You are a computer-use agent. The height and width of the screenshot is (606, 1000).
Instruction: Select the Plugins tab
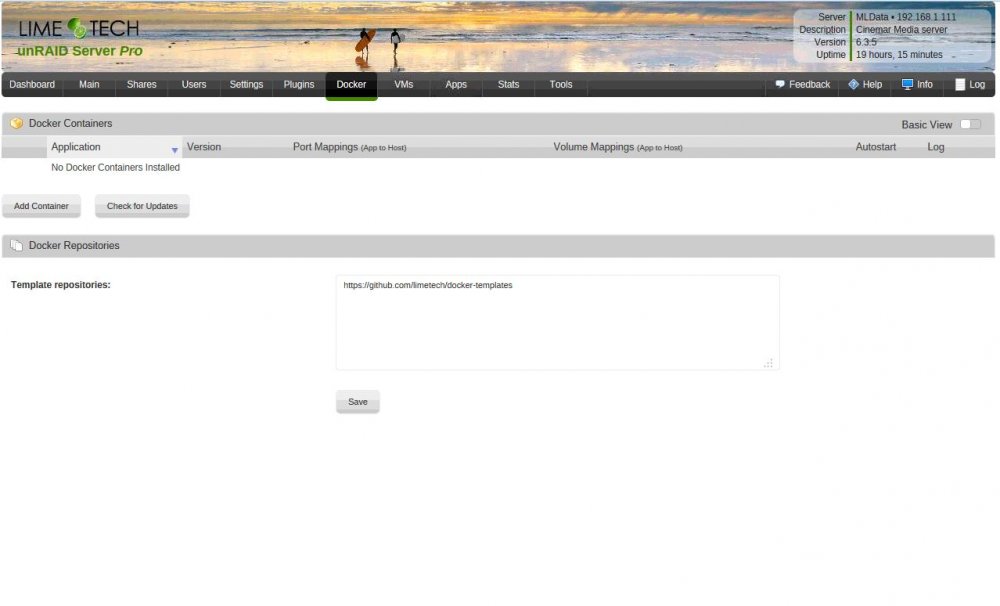(x=299, y=85)
